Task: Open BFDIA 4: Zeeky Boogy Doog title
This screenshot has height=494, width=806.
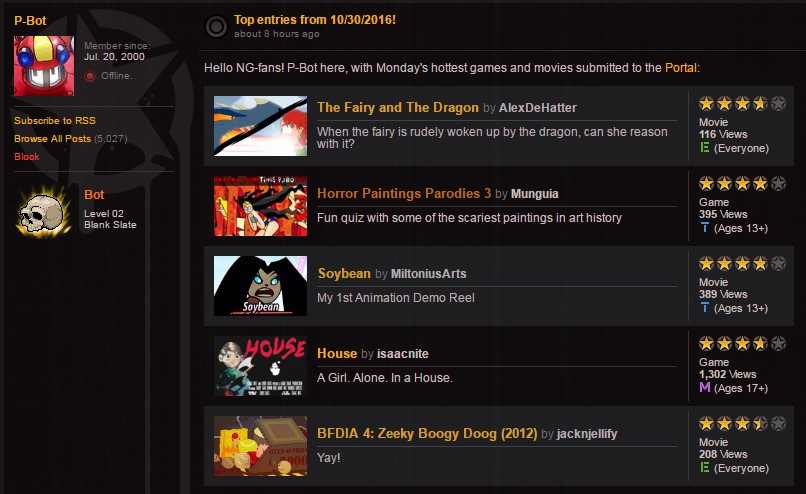Action: (427, 433)
